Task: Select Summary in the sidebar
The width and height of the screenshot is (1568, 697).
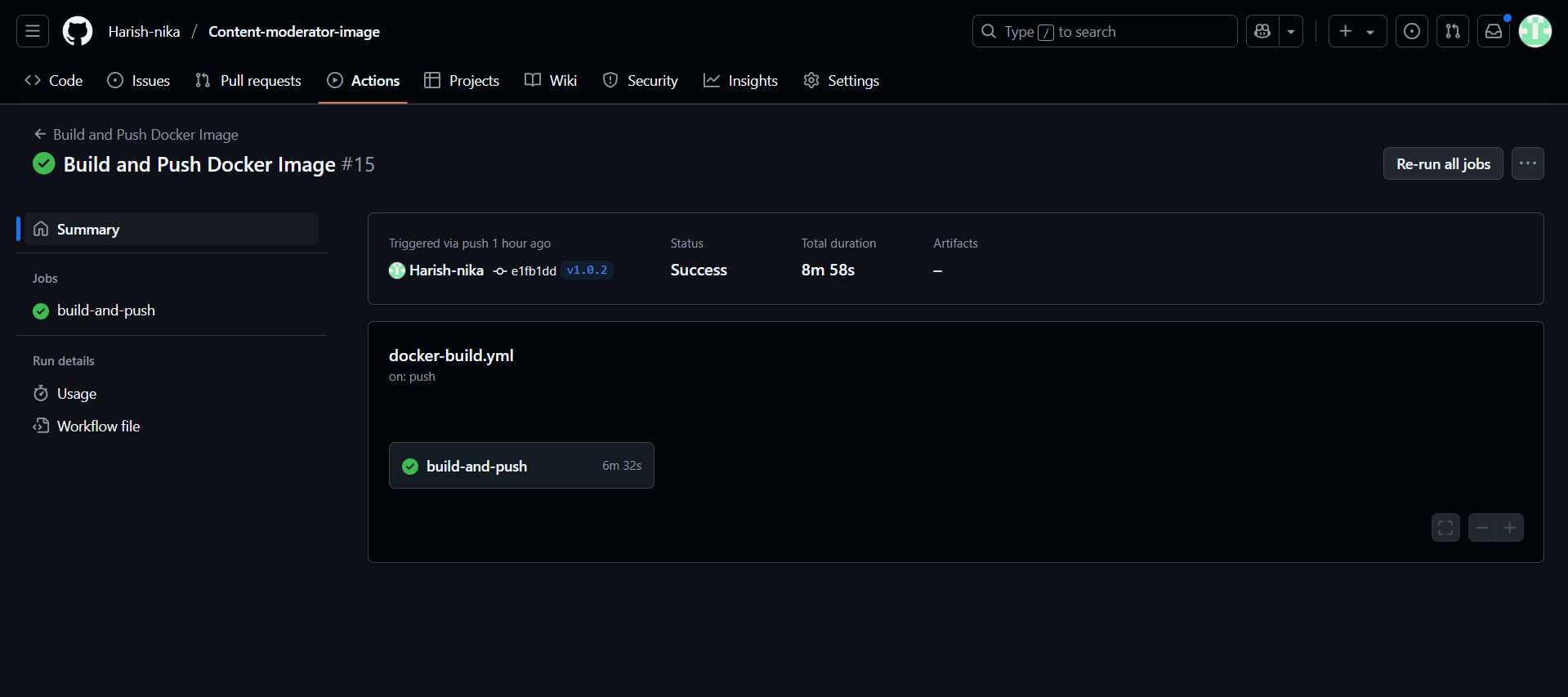Action: [x=172, y=229]
